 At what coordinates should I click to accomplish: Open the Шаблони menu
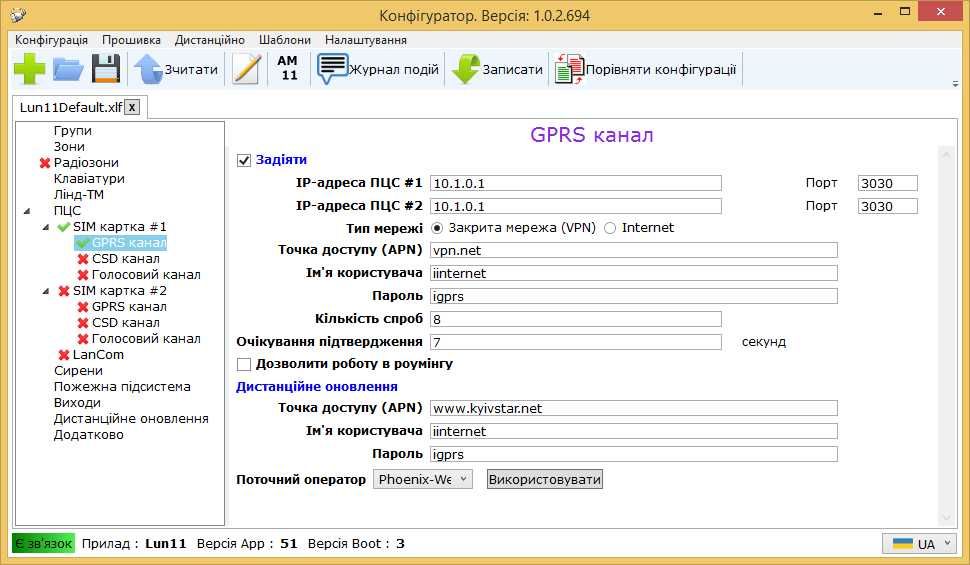pyautogui.click(x=285, y=40)
